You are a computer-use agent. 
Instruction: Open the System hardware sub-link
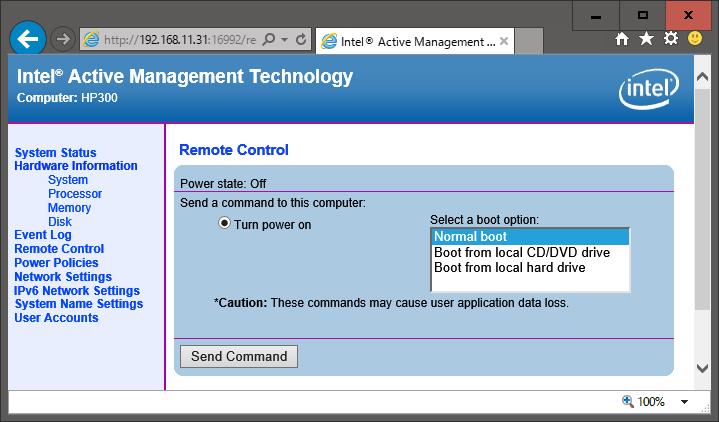coord(68,180)
